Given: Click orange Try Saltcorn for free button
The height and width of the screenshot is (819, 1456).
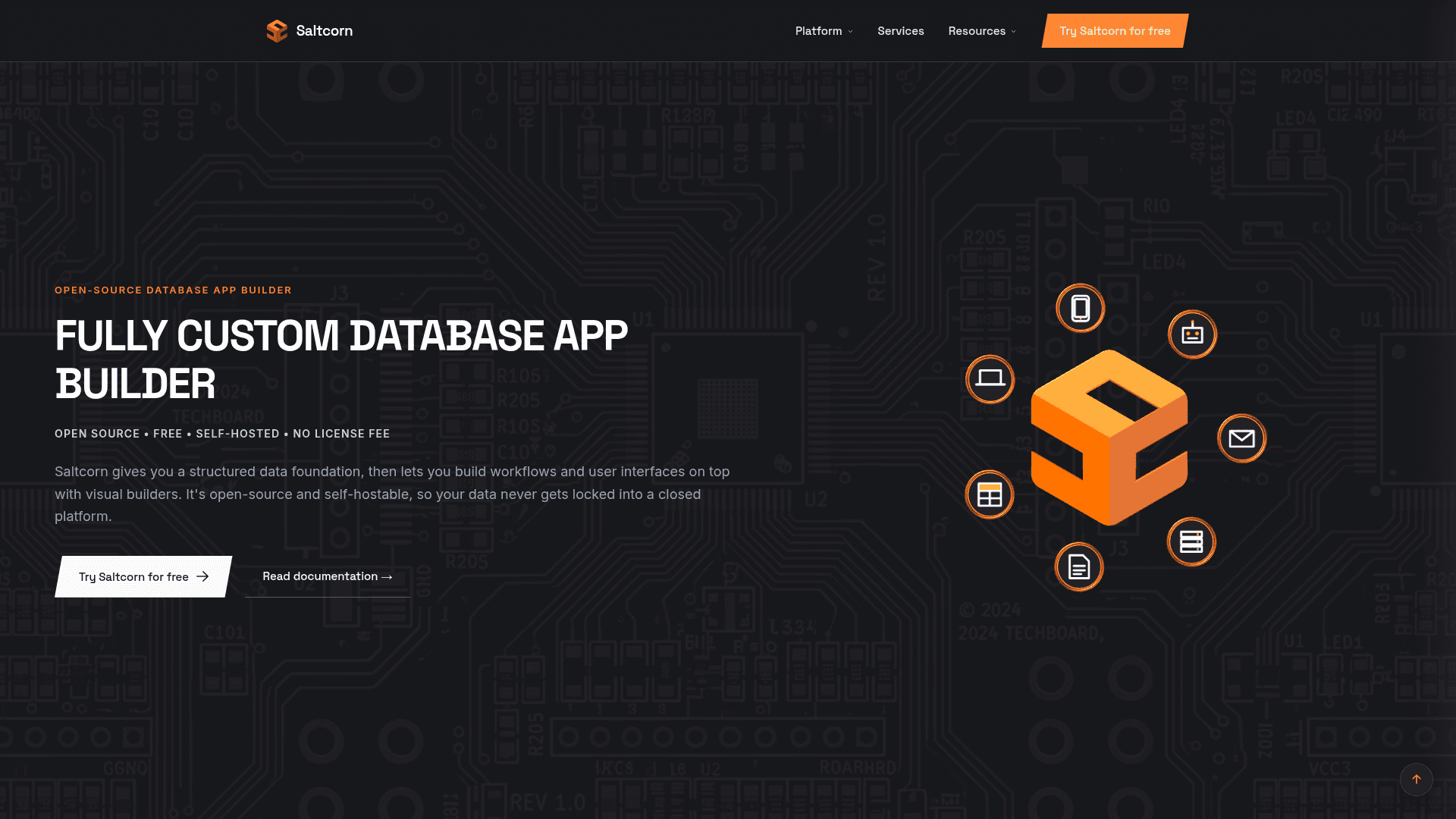Looking at the screenshot, I should click(x=1115, y=31).
